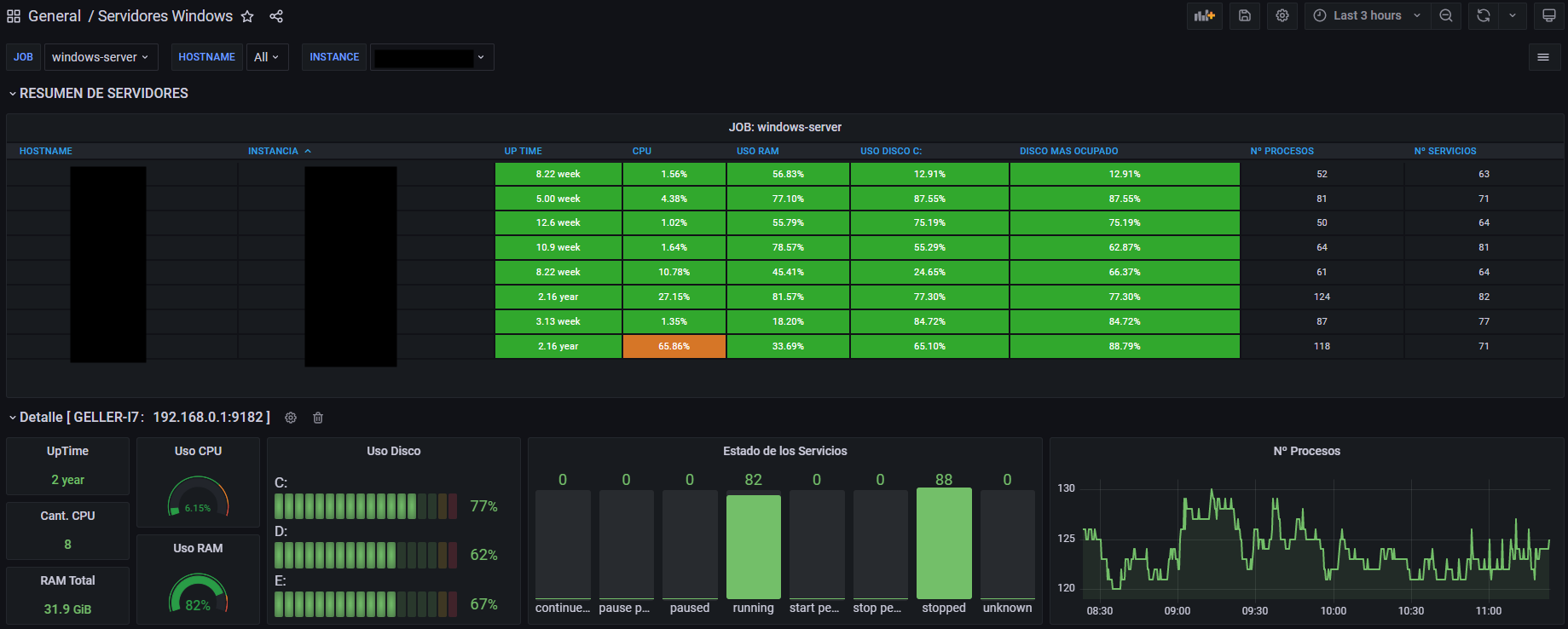Click the Uso RAM 82% gauge

(198, 593)
